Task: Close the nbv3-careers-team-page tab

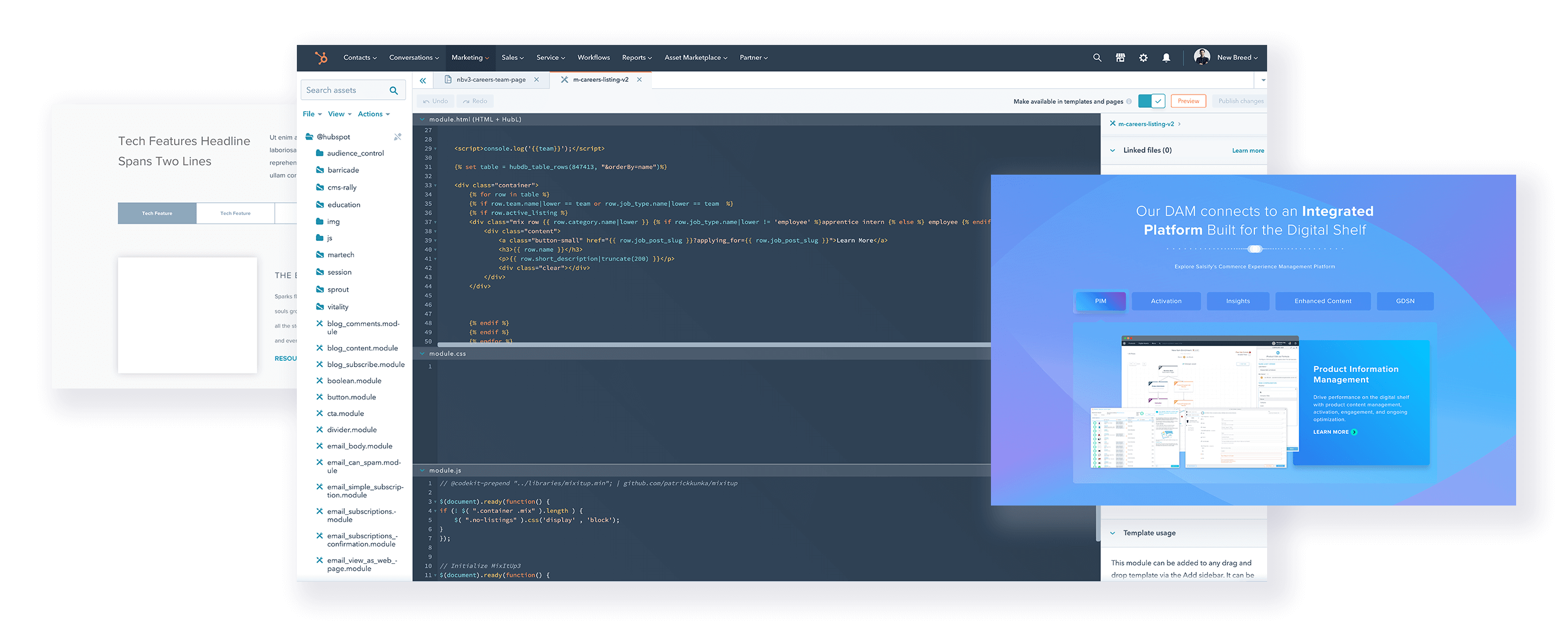Action: tap(536, 80)
